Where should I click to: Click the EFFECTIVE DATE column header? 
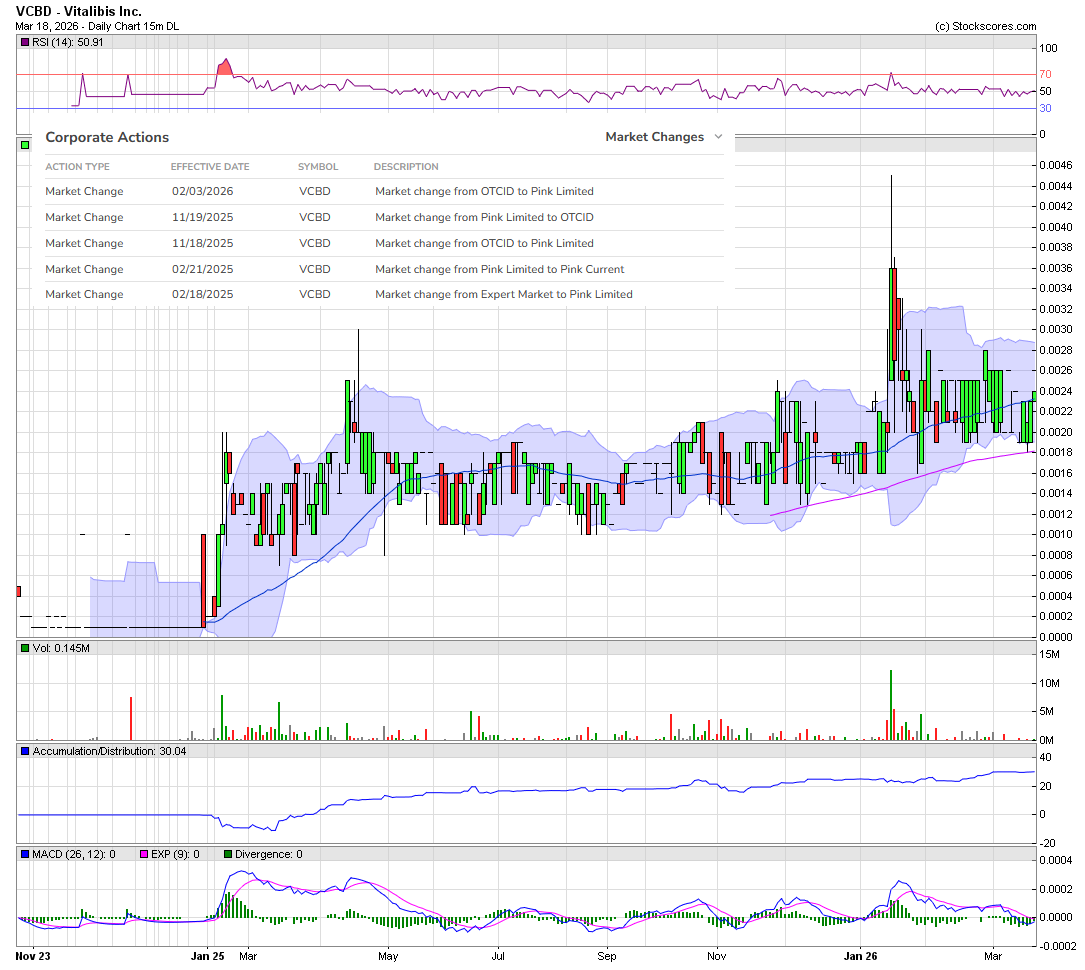click(210, 167)
